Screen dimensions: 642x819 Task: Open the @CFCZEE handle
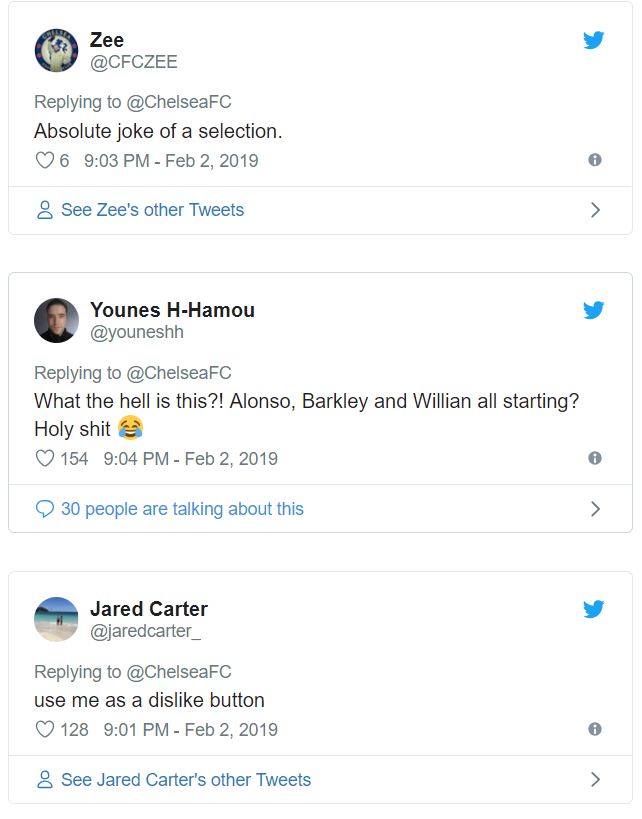coord(133,62)
